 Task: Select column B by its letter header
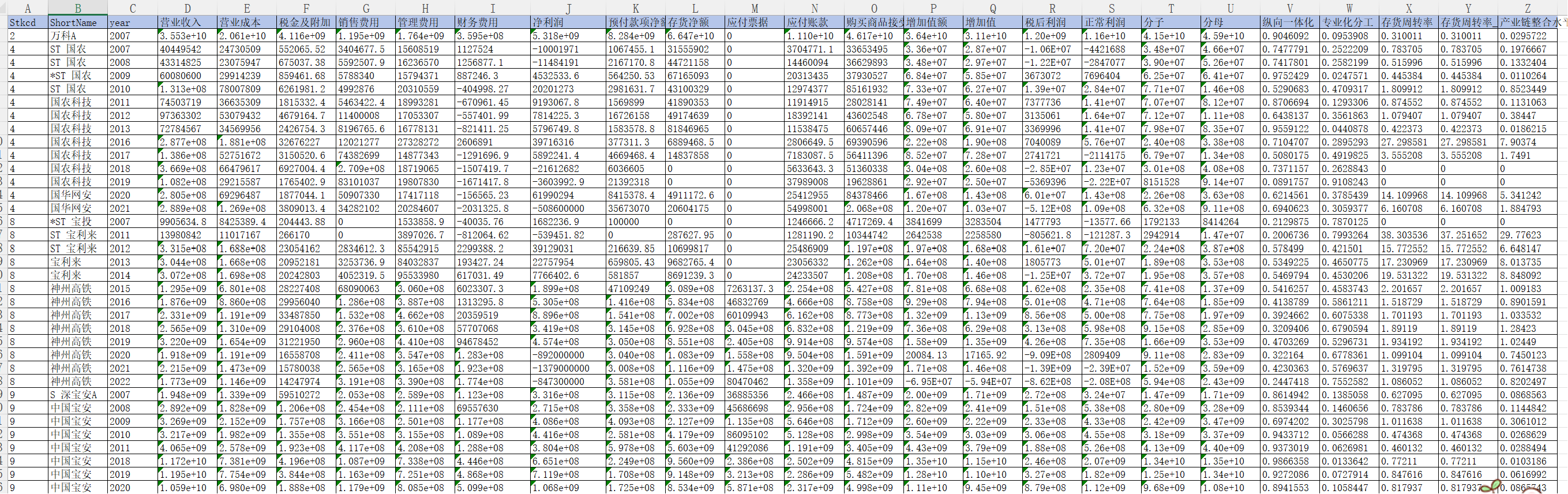[x=78, y=8]
